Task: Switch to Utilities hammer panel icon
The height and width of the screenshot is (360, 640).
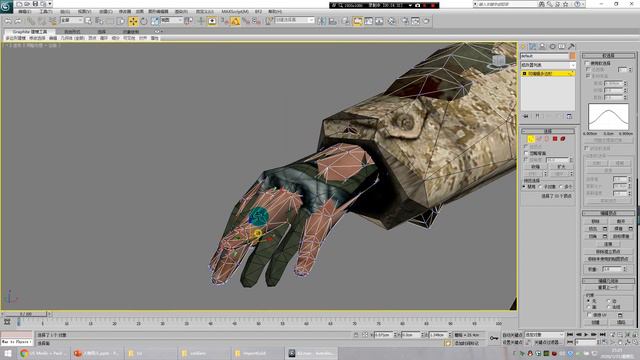Action: 571,47
